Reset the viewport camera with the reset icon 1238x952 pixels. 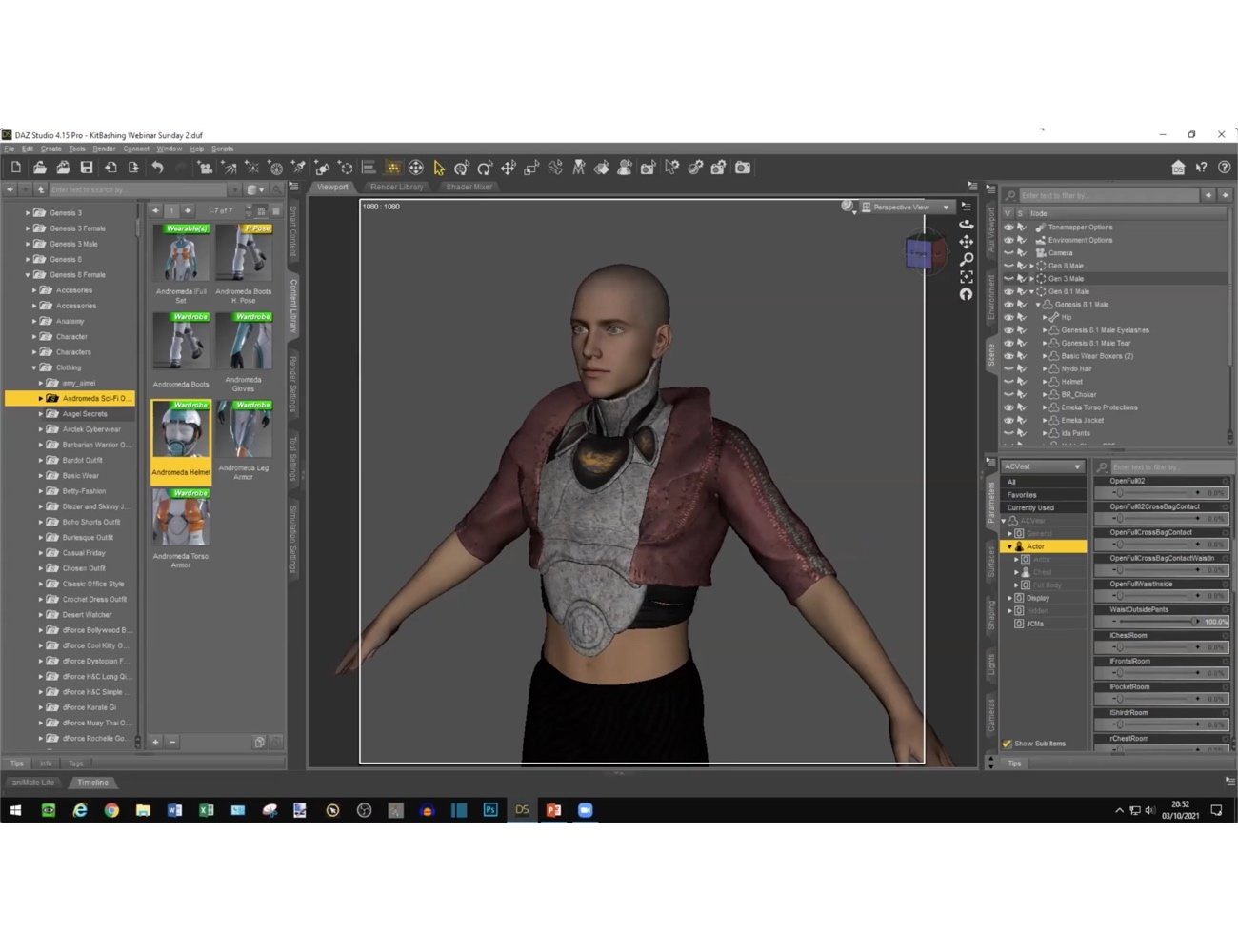967,294
